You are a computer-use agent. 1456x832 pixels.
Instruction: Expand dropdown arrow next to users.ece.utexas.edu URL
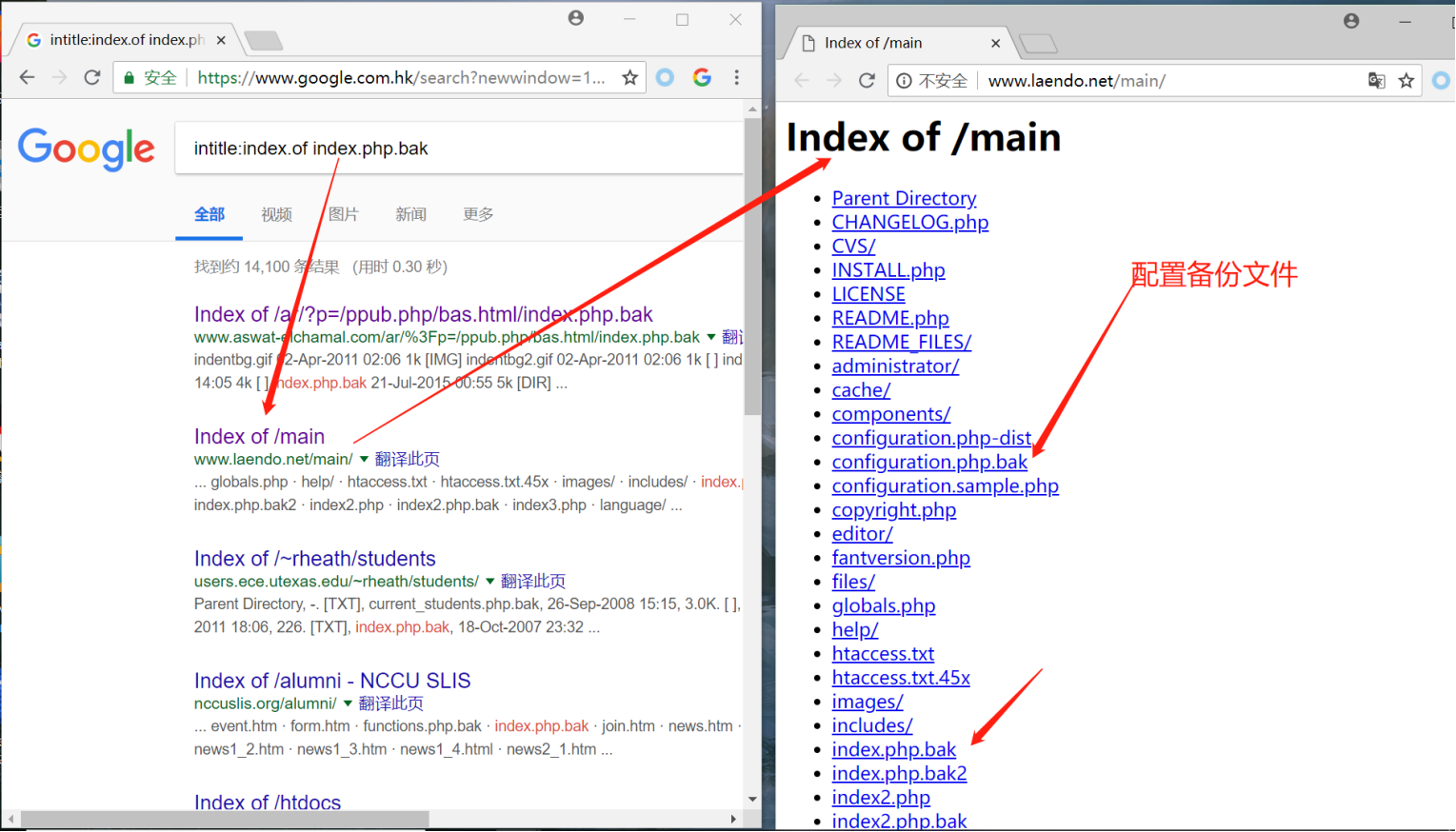click(x=490, y=581)
